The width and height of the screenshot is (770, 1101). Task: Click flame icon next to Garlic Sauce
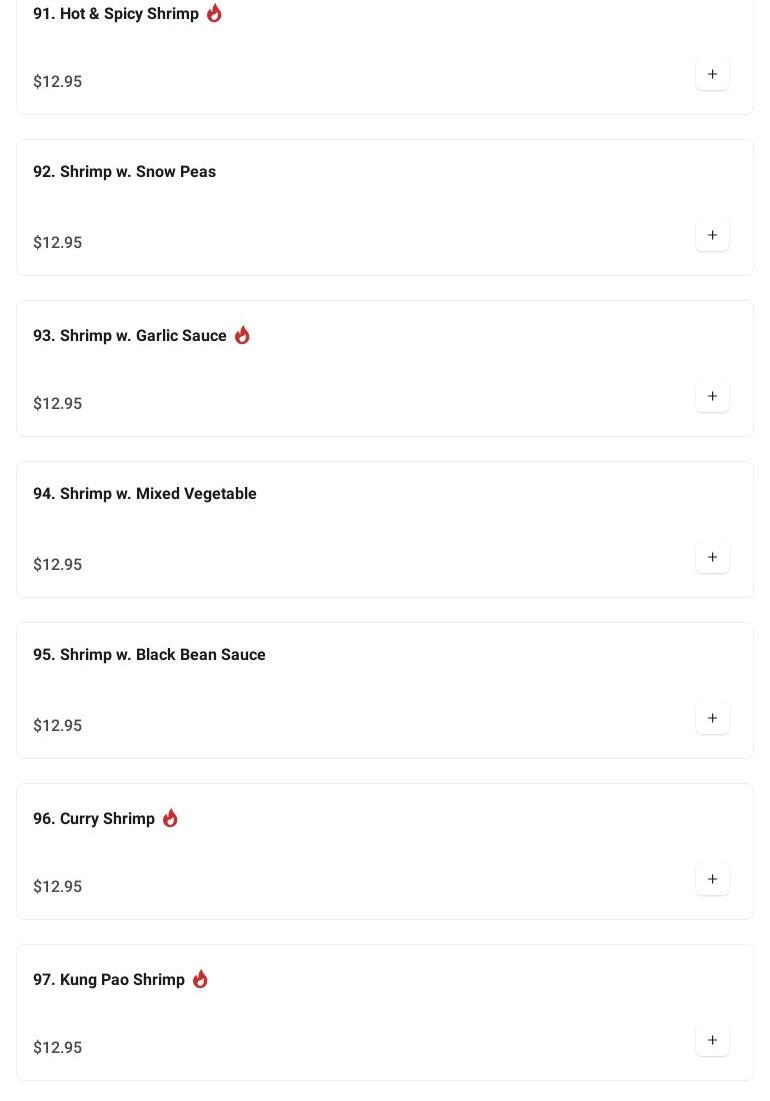click(x=242, y=335)
